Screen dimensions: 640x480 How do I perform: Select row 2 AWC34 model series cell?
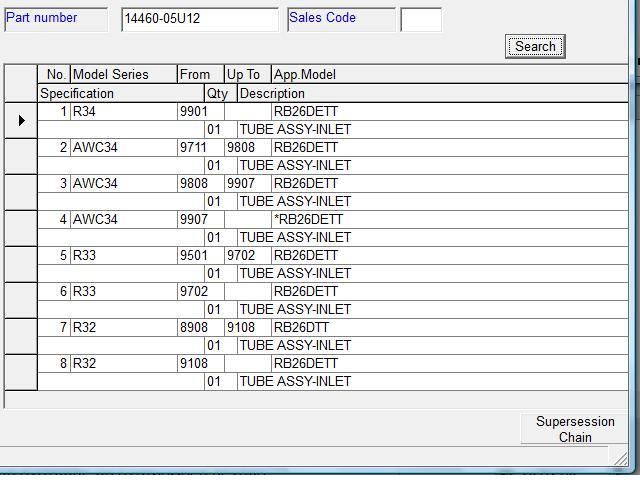[x=123, y=147]
